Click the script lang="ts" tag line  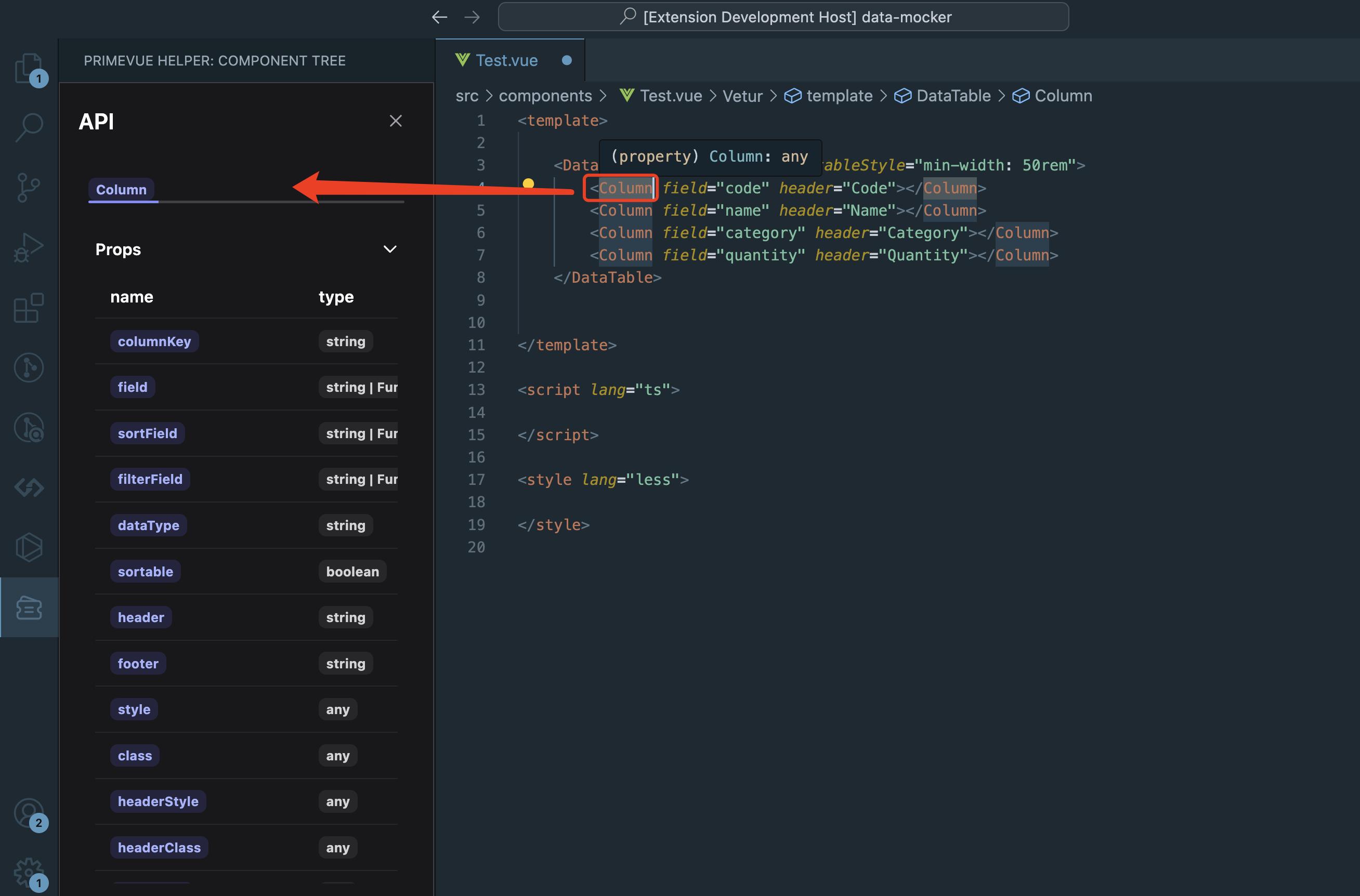point(598,390)
